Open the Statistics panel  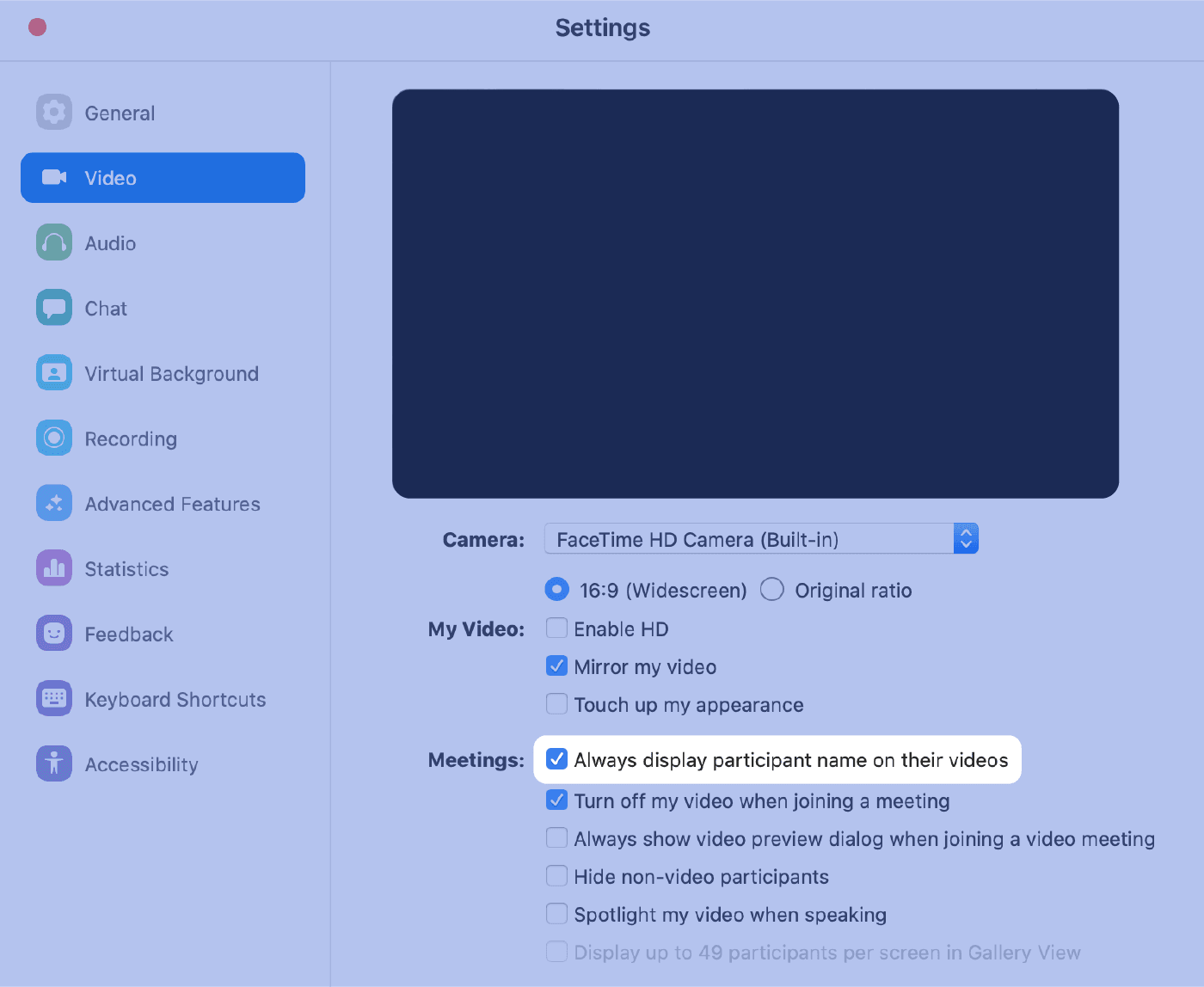pos(126,568)
